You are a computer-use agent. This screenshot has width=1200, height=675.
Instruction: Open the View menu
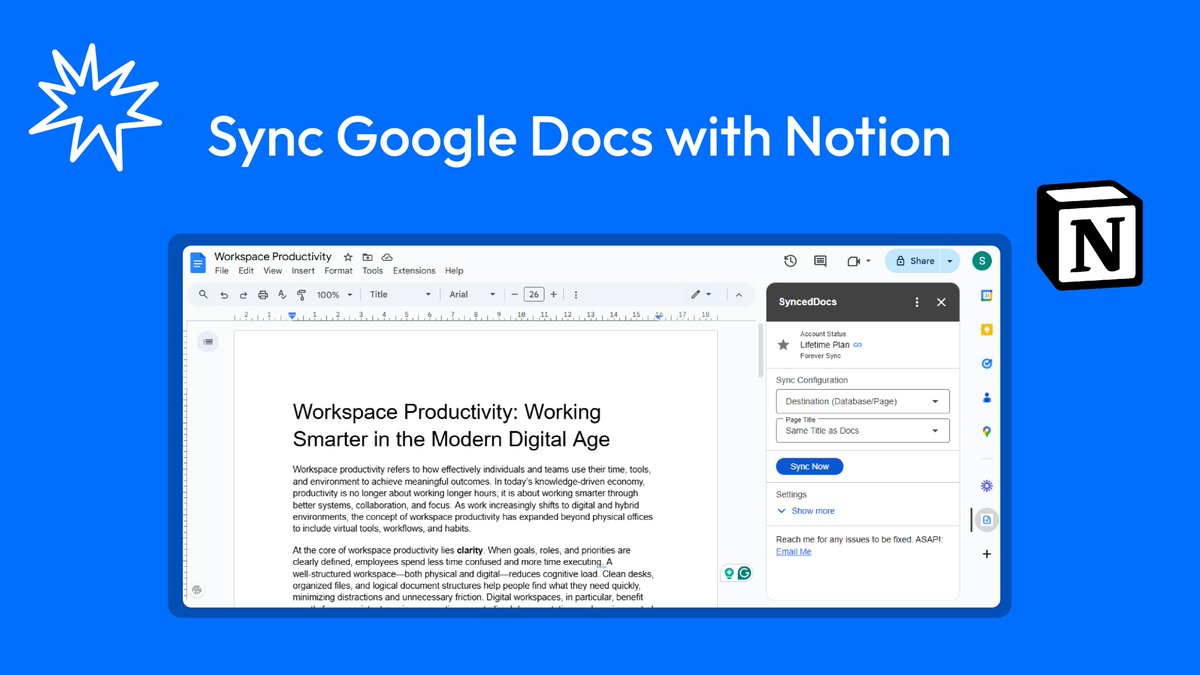273,271
